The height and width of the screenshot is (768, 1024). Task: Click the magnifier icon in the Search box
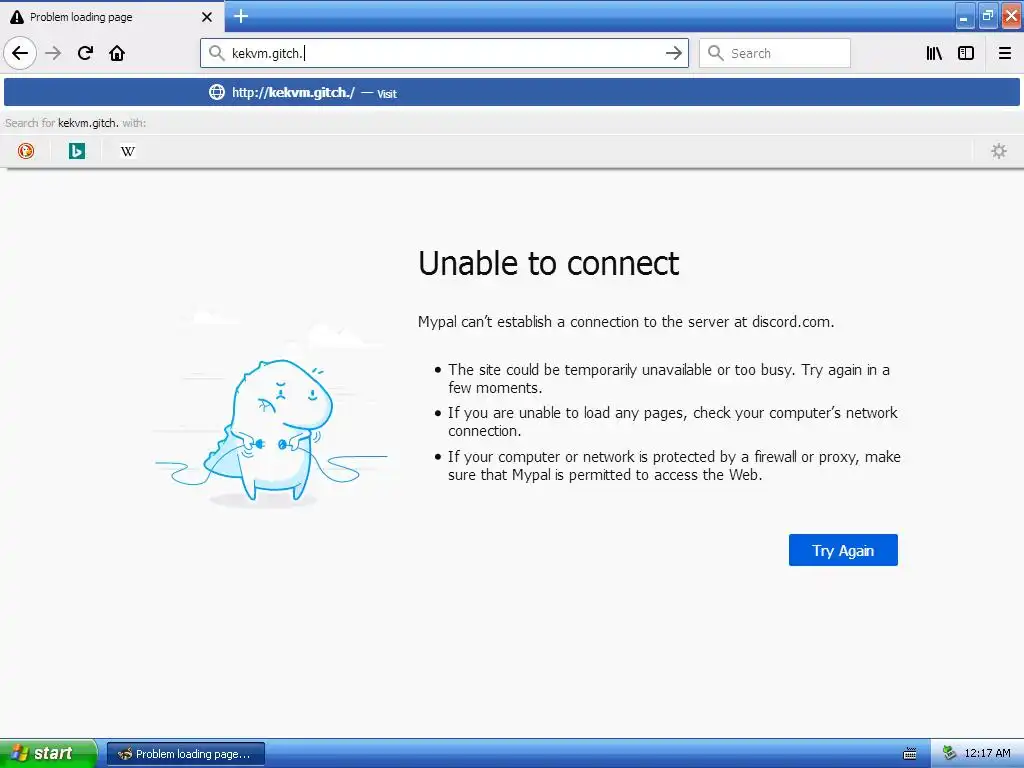click(716, 53)
